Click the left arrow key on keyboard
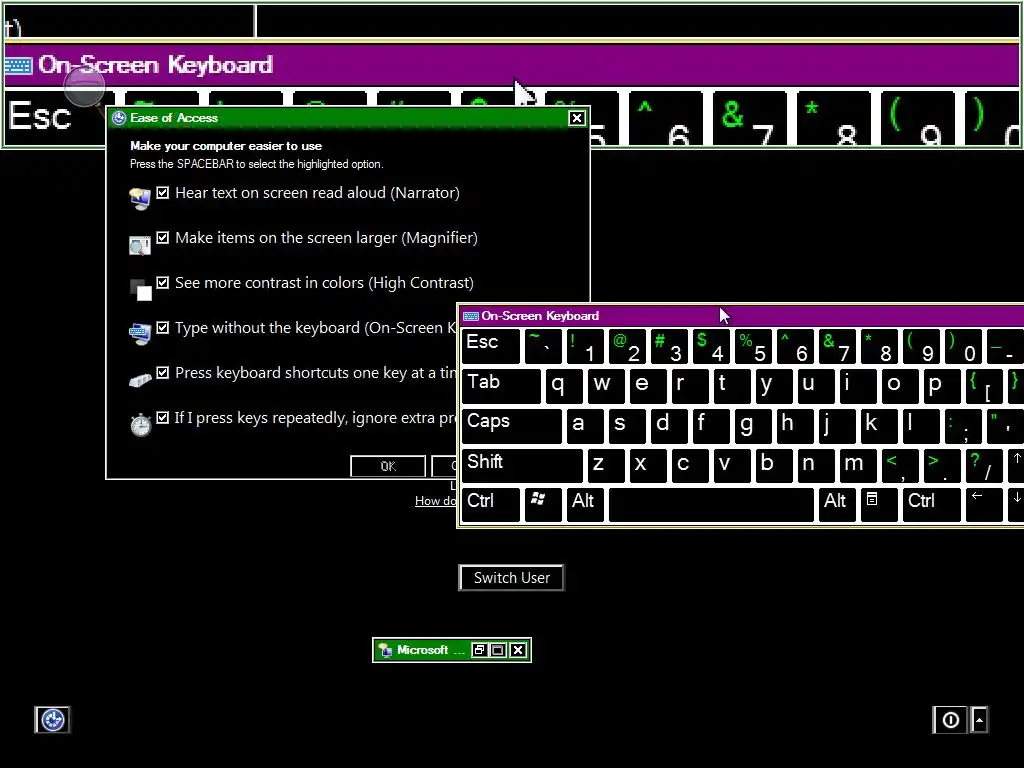The width and height of the screenshot is (1024, 768). click(x=984, y=505)
